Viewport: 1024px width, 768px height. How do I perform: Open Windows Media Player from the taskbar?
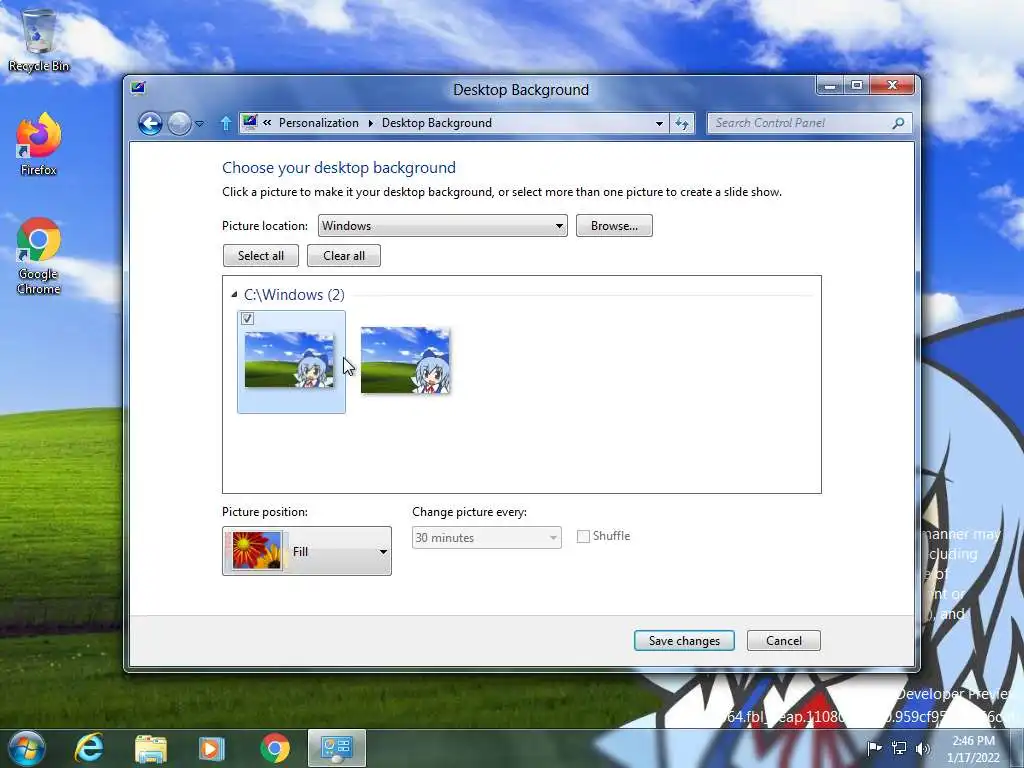[x=211, y=748]
